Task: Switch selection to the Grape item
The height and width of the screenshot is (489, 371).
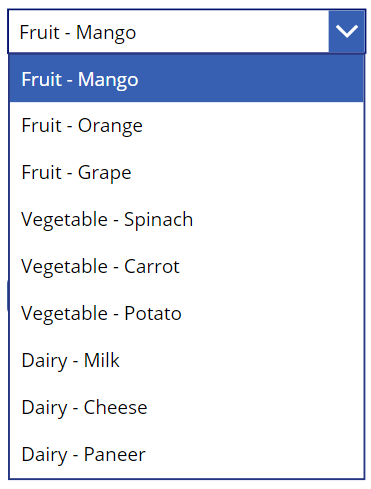Action: [186, 173]
